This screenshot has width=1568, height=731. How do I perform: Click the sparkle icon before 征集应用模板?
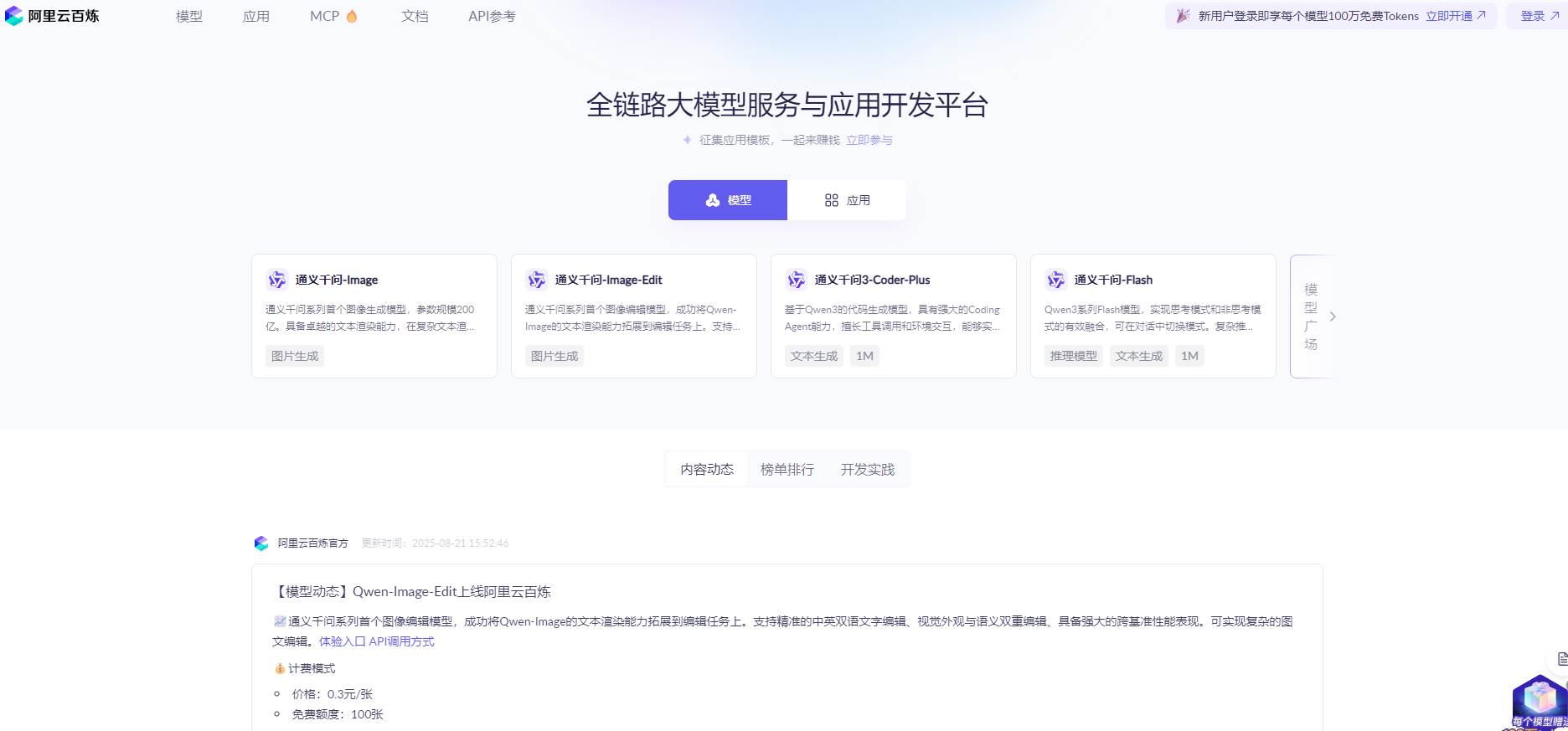(x=687, y=140)
